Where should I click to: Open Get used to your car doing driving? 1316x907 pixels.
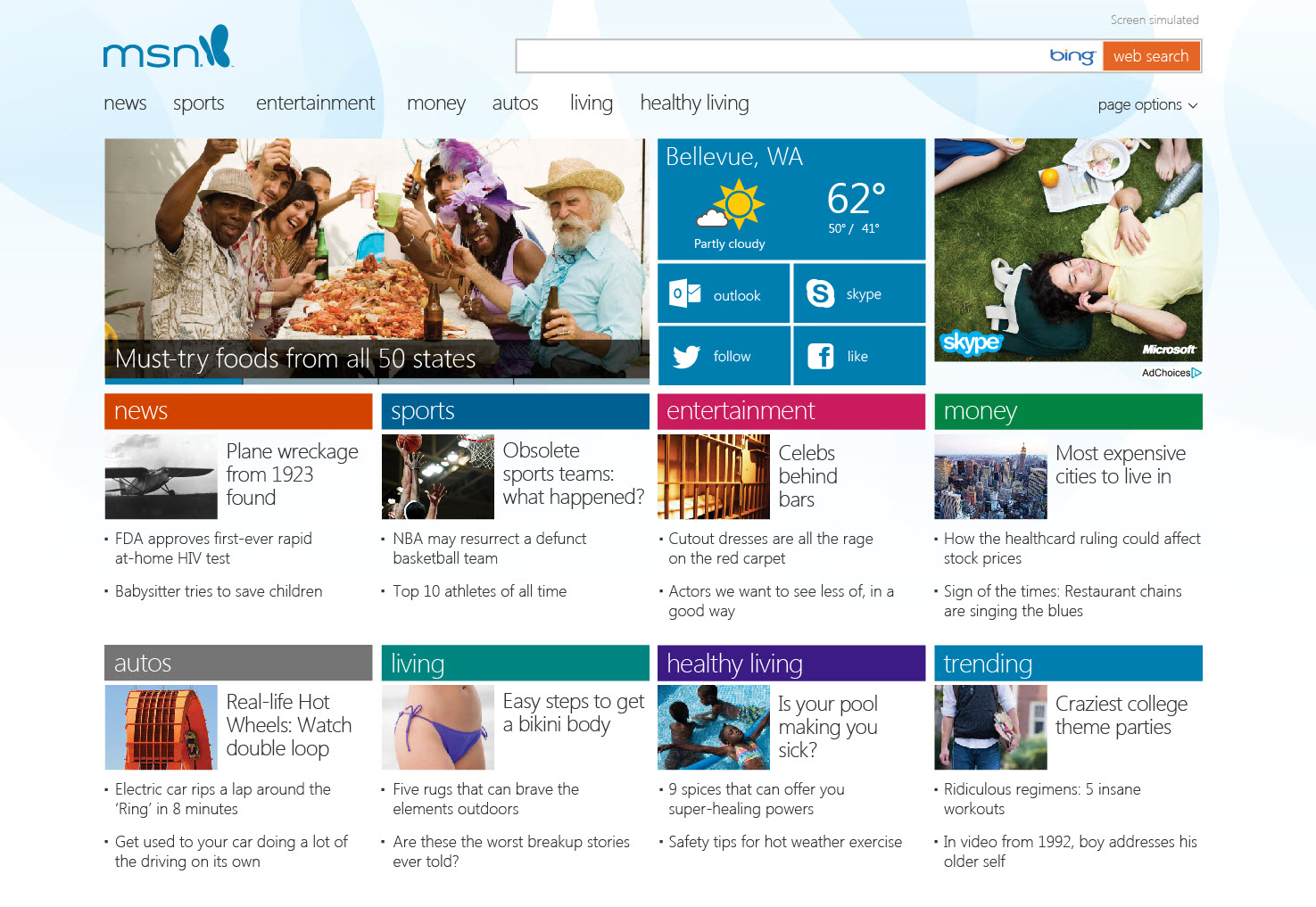[231, 852]
